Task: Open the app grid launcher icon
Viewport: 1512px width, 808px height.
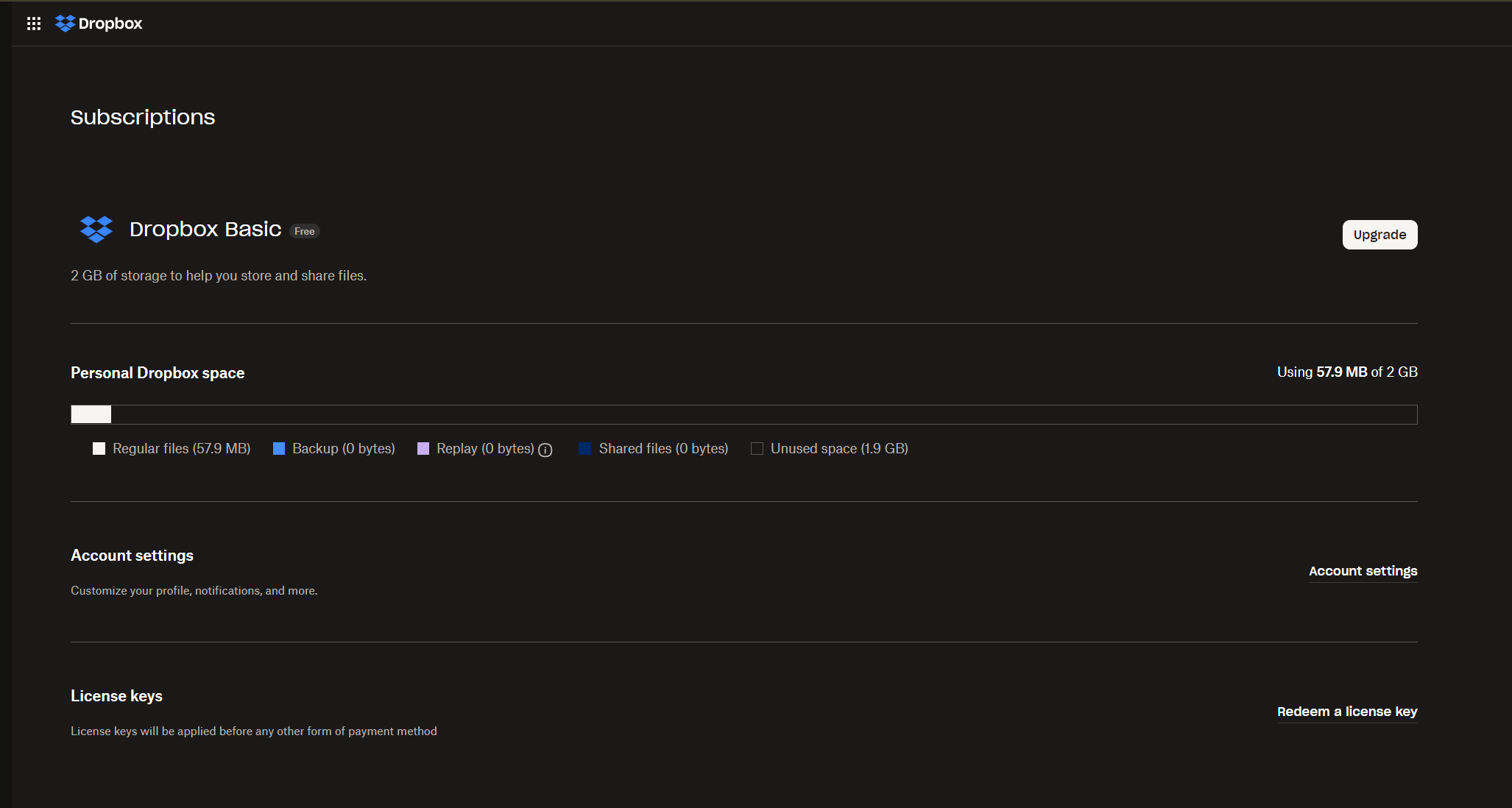Action: pyautogui.click(x=34, y=24)
